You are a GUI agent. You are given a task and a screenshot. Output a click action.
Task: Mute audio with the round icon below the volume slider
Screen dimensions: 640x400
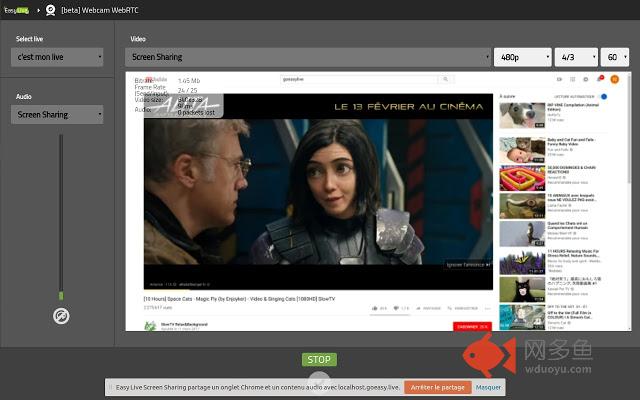point(61,316)
